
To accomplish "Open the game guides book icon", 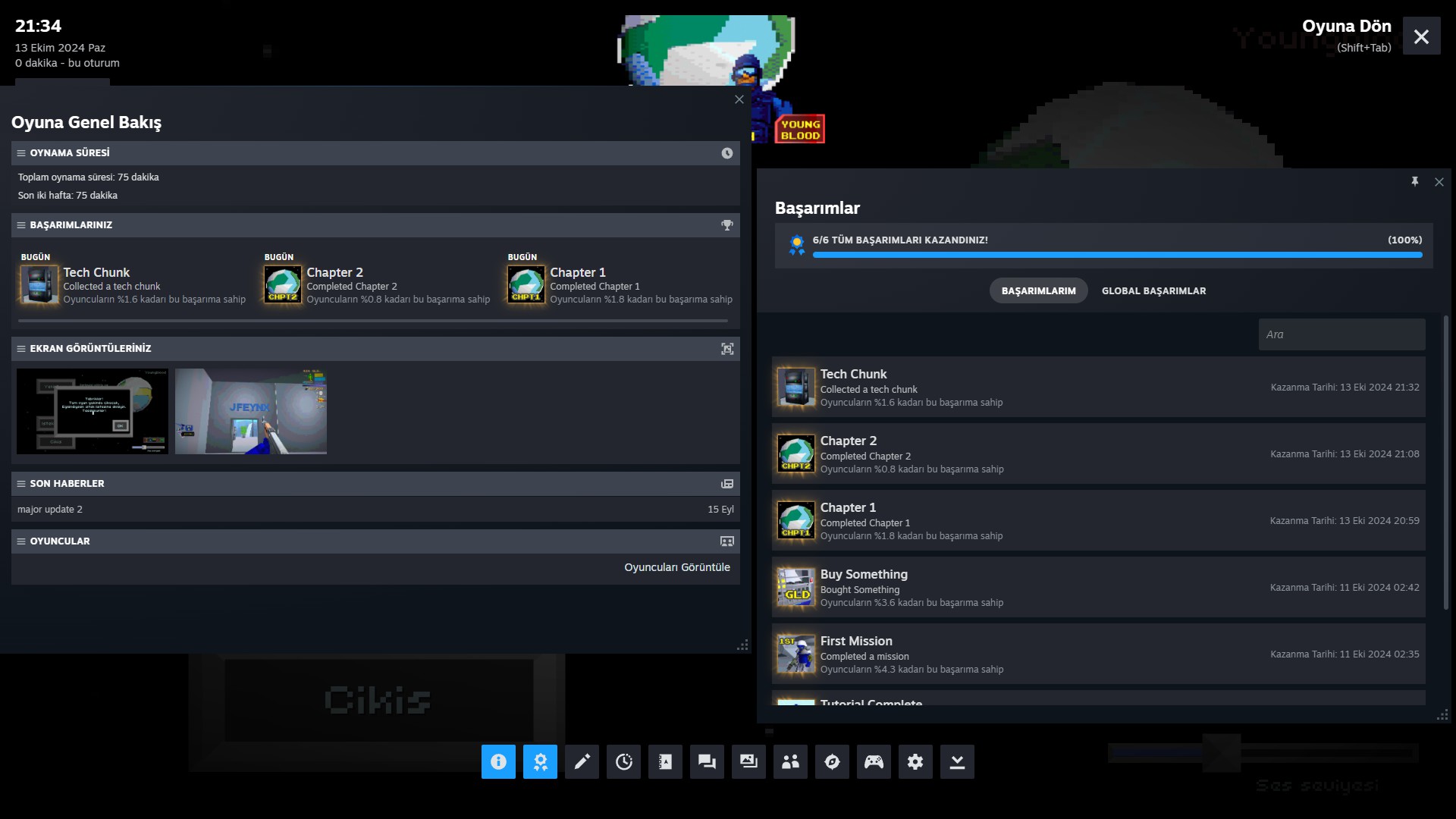I will pyautogui.click(x=665, y=761).
